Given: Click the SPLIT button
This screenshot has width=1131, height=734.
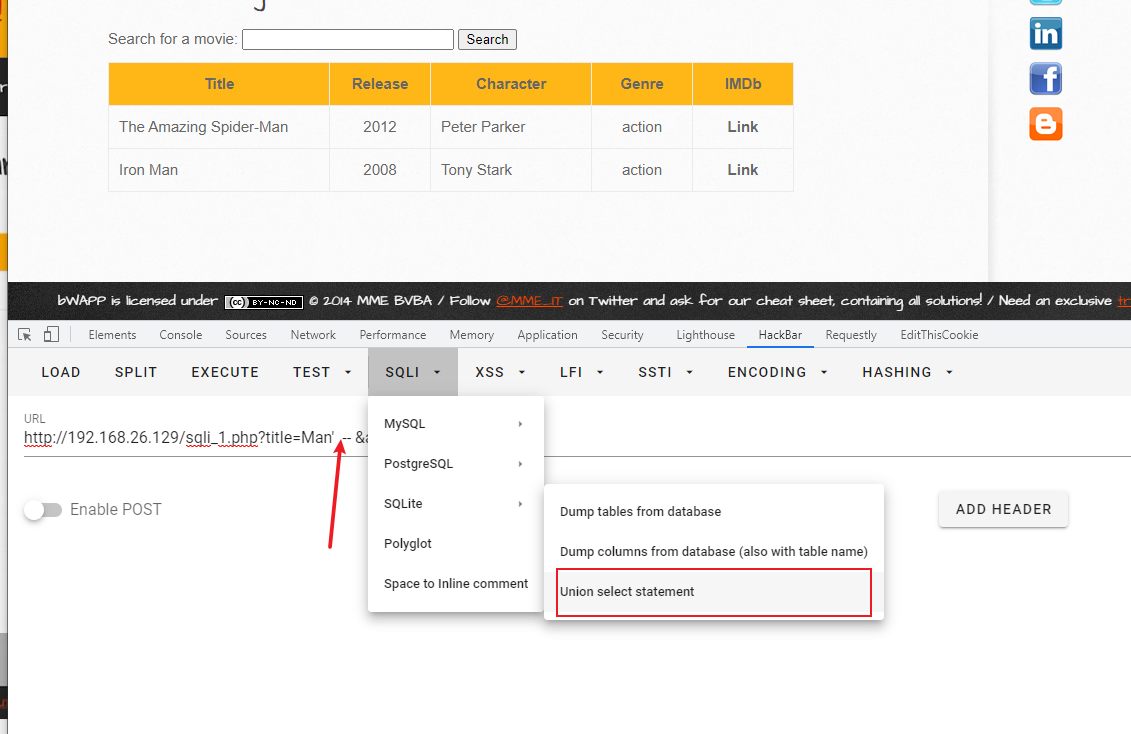Looking at the screenshot, I should click(x=136, y=372).
